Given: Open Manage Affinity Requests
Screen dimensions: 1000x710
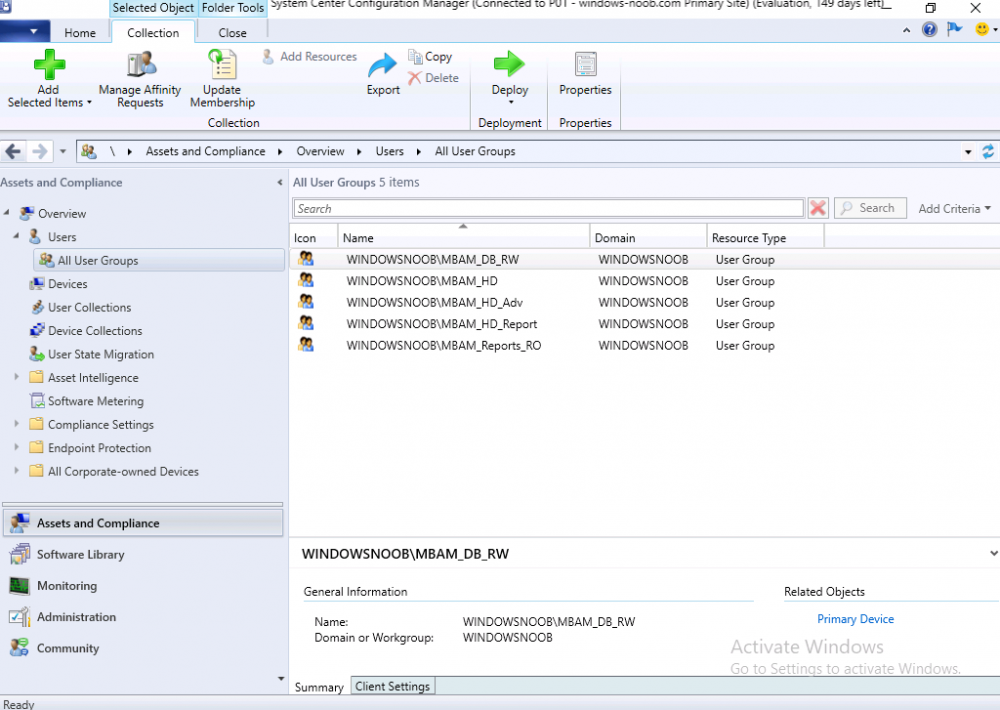Looking at the screenshot, I should tap(140, 80).
